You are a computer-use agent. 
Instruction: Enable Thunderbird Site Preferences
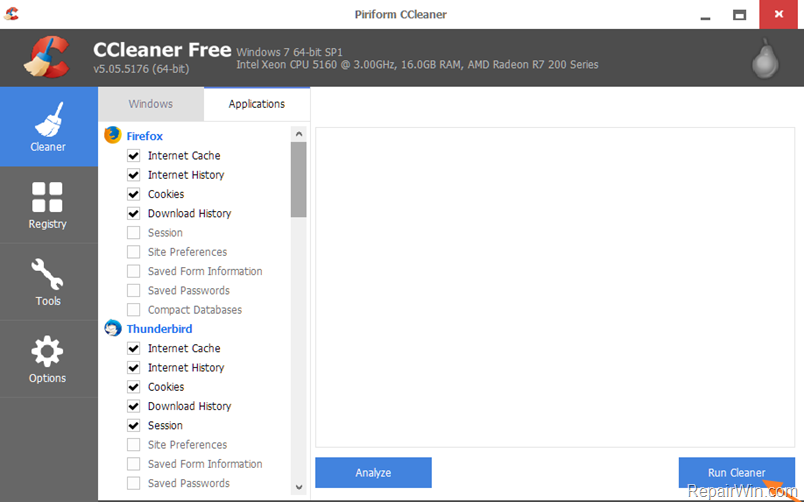(x=133, y=445)
